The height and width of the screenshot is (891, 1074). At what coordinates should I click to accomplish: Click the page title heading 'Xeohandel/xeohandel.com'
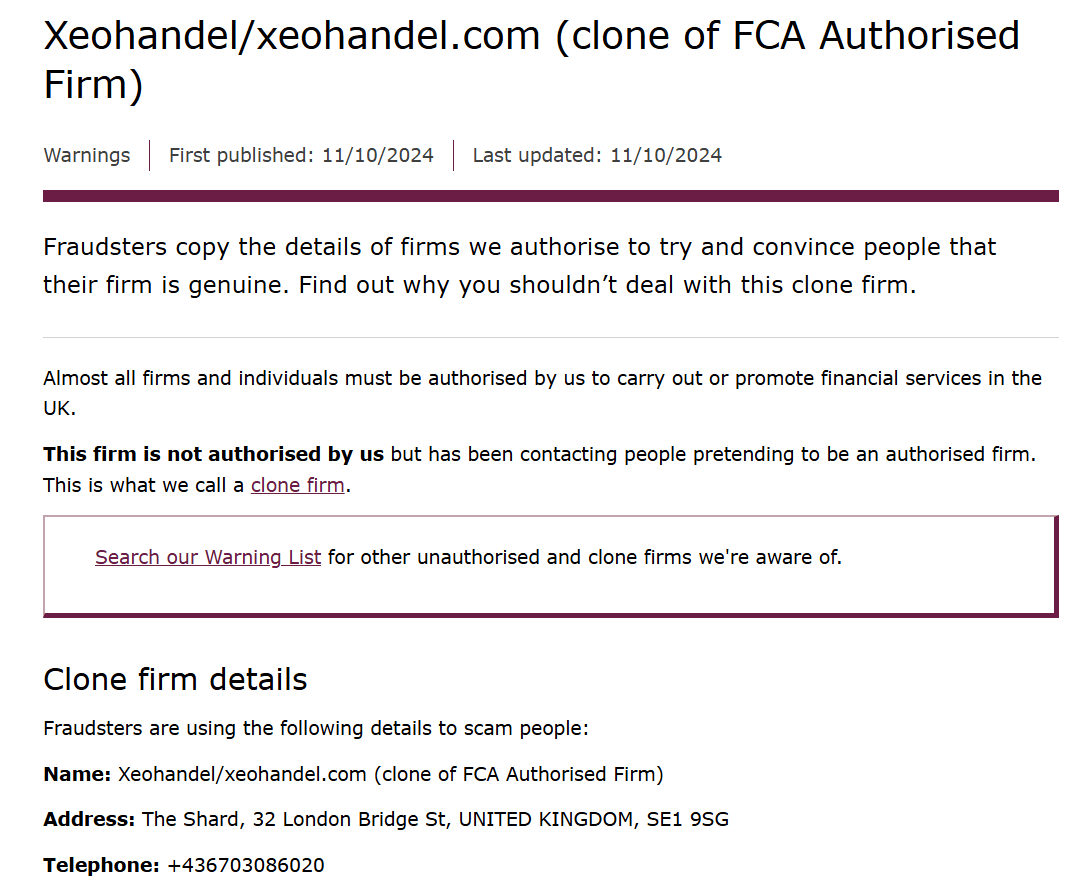click(292, 35)
